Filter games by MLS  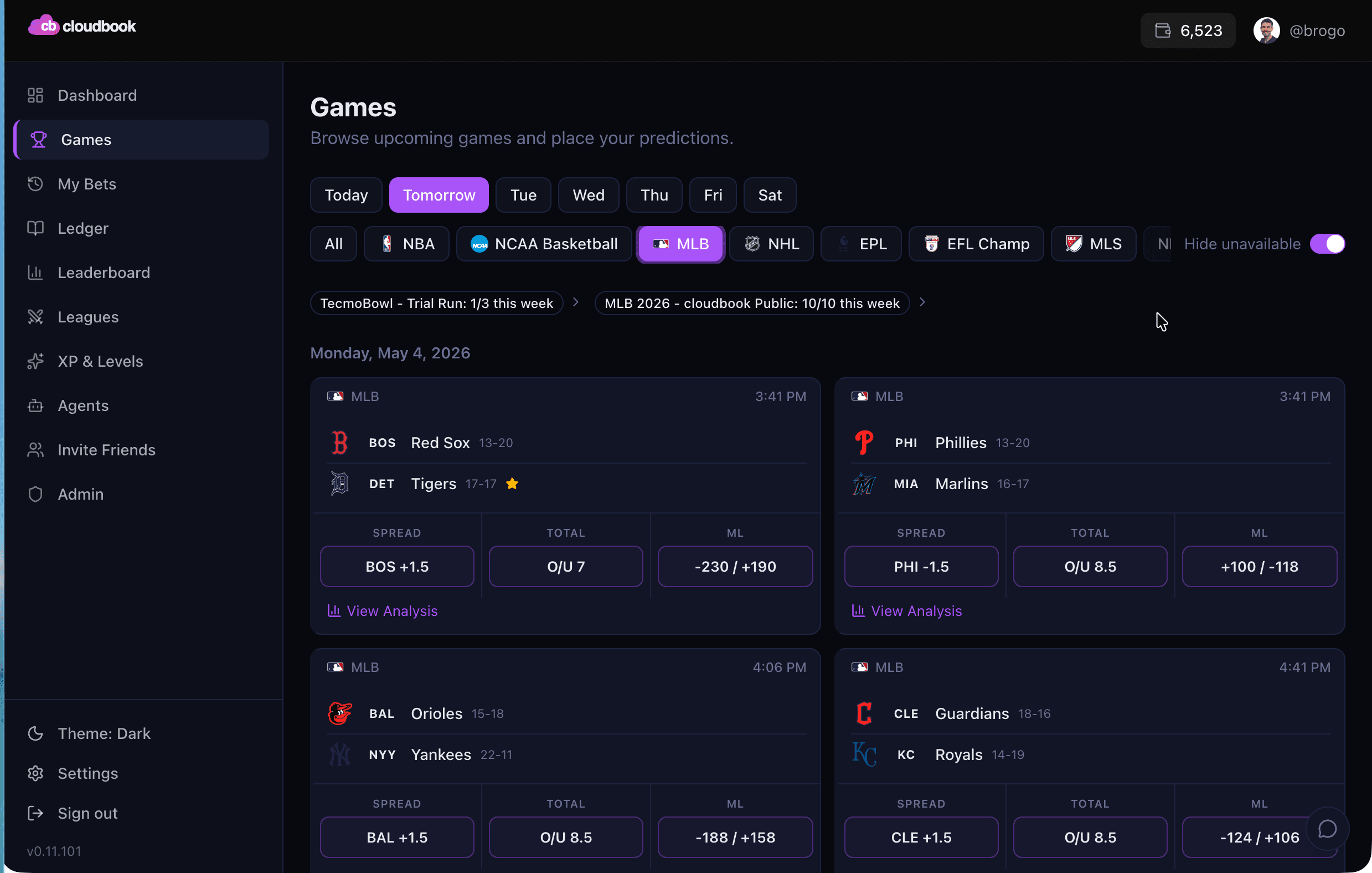coord(1094,244)
